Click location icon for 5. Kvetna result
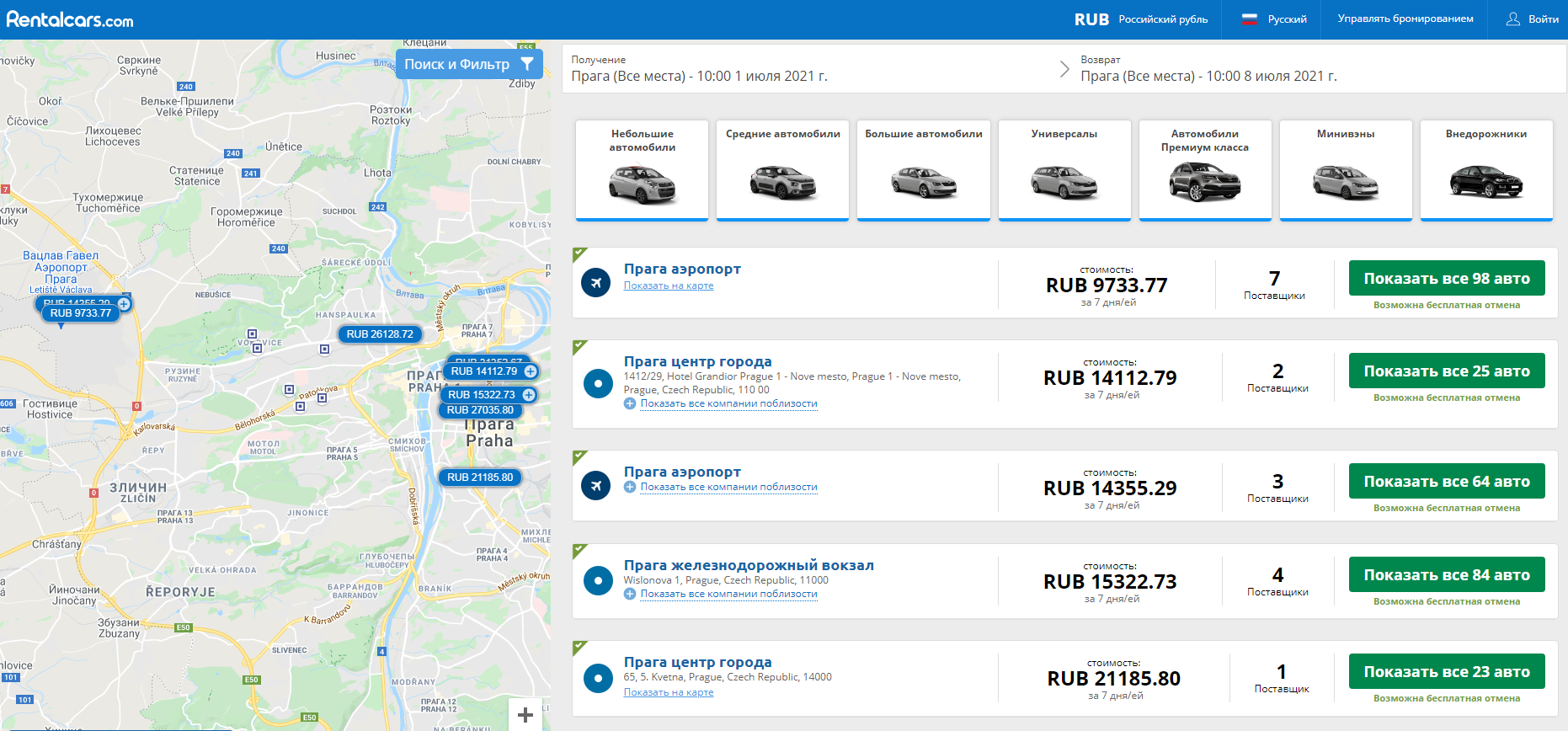This screenshot has height=731, width=1568. click(598, 678)
